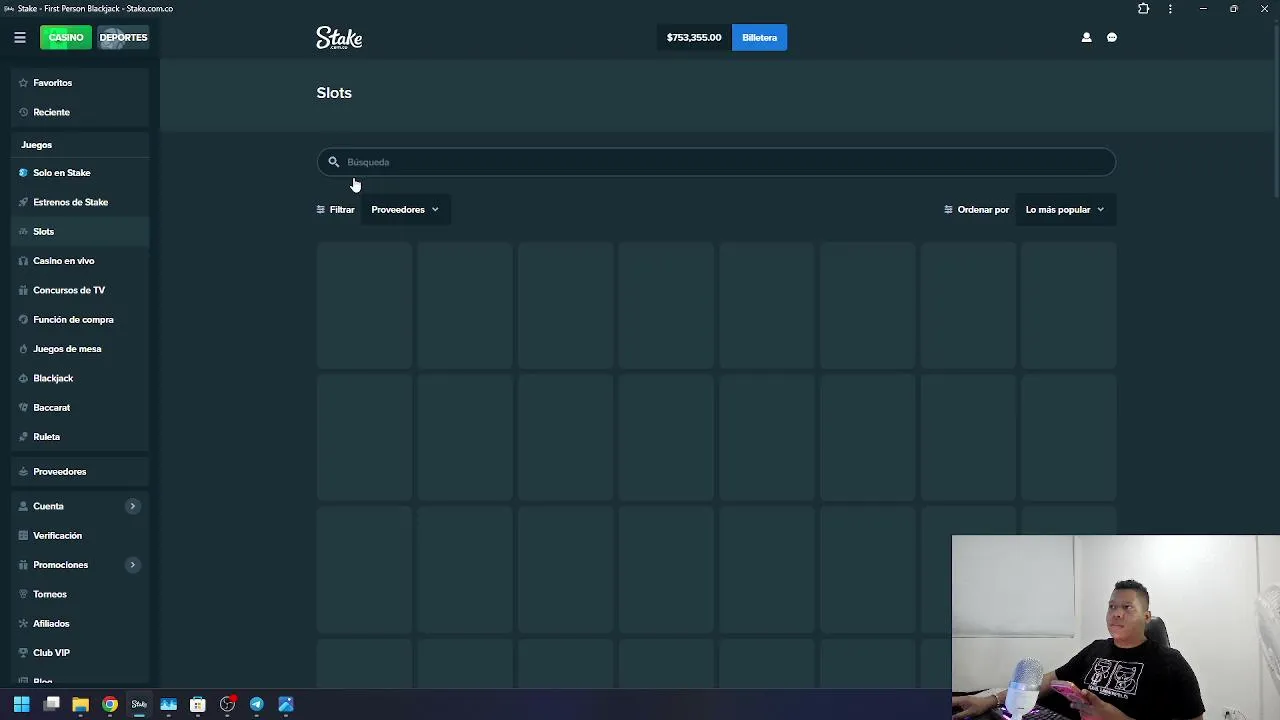The image size is (1280, 720).
Task: Open OBS Studio from the taskbar
Action: 227,704
